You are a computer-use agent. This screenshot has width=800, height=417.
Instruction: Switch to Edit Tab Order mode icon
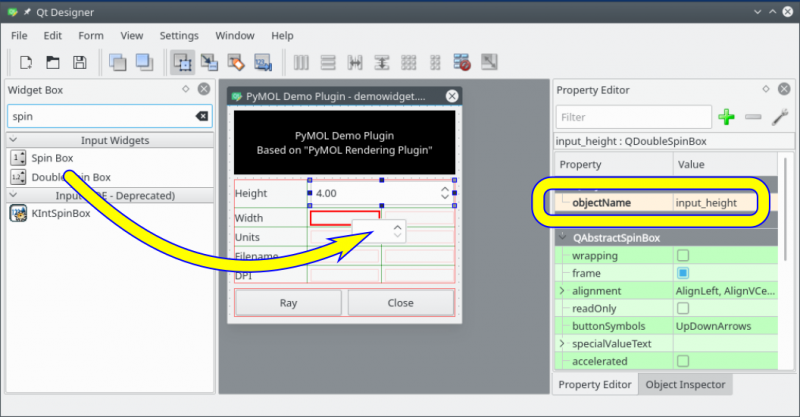pyautogui.click(x=264, y=62)
